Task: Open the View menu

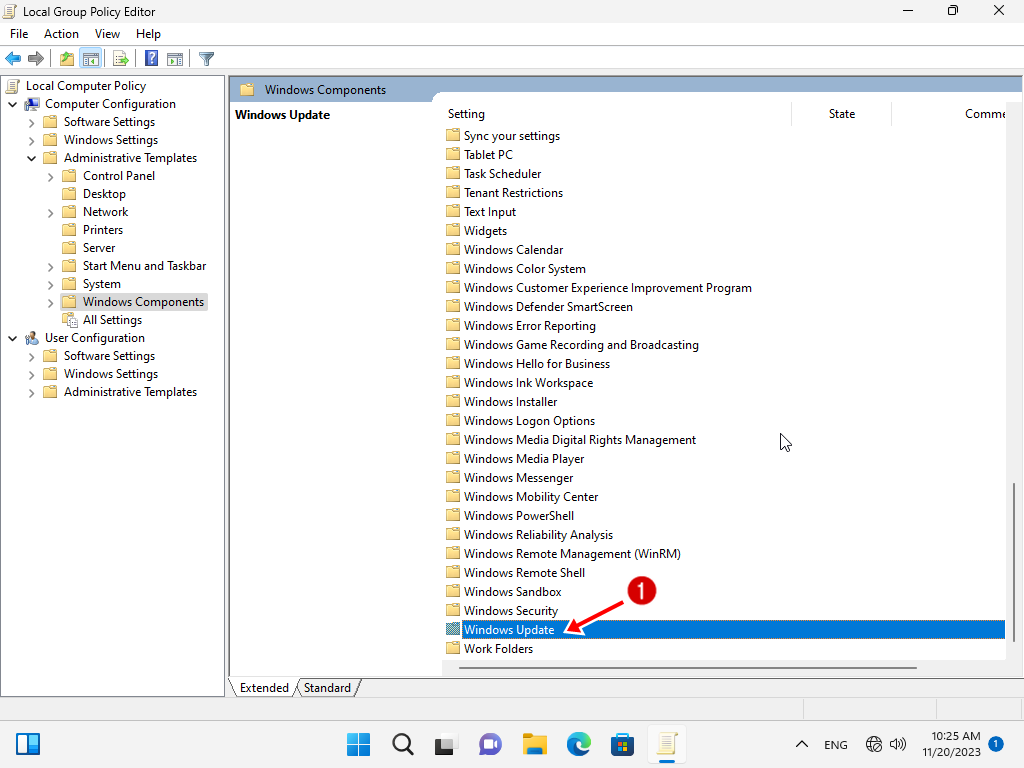Action: coord(107,34)
